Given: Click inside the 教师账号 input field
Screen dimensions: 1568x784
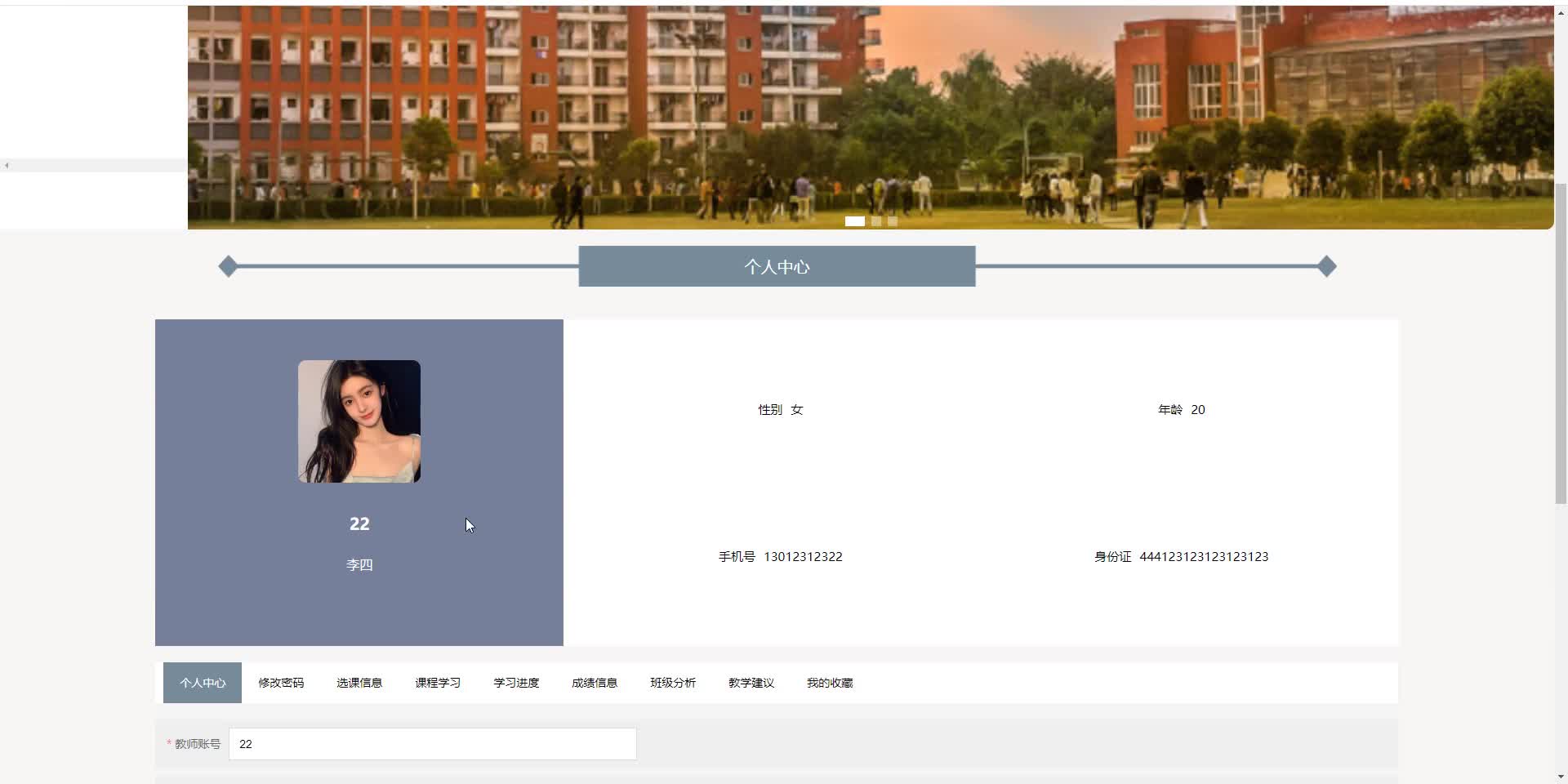Looking at the screenshot, I should pos(432,744).
